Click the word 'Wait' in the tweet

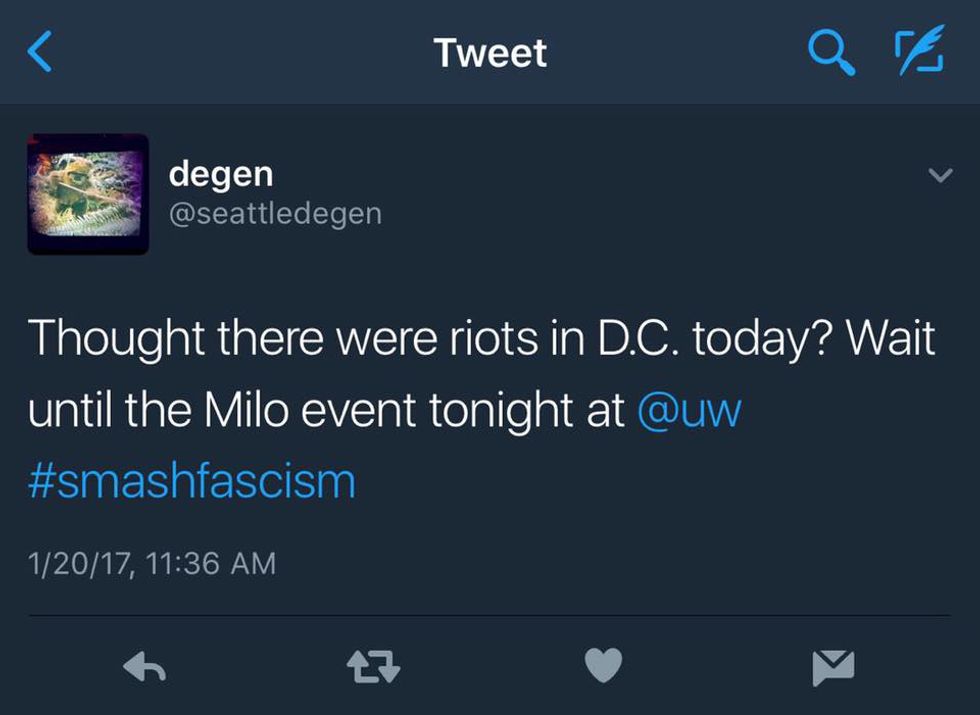[x=892, y=340]
